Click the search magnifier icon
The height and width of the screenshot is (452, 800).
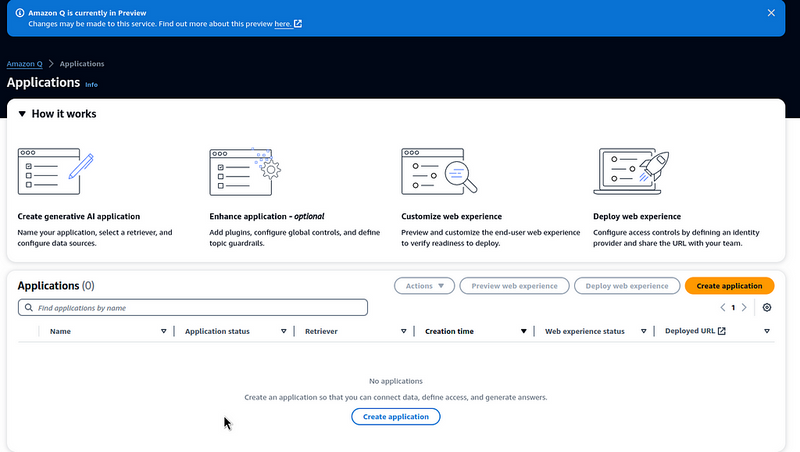[29, 308]
